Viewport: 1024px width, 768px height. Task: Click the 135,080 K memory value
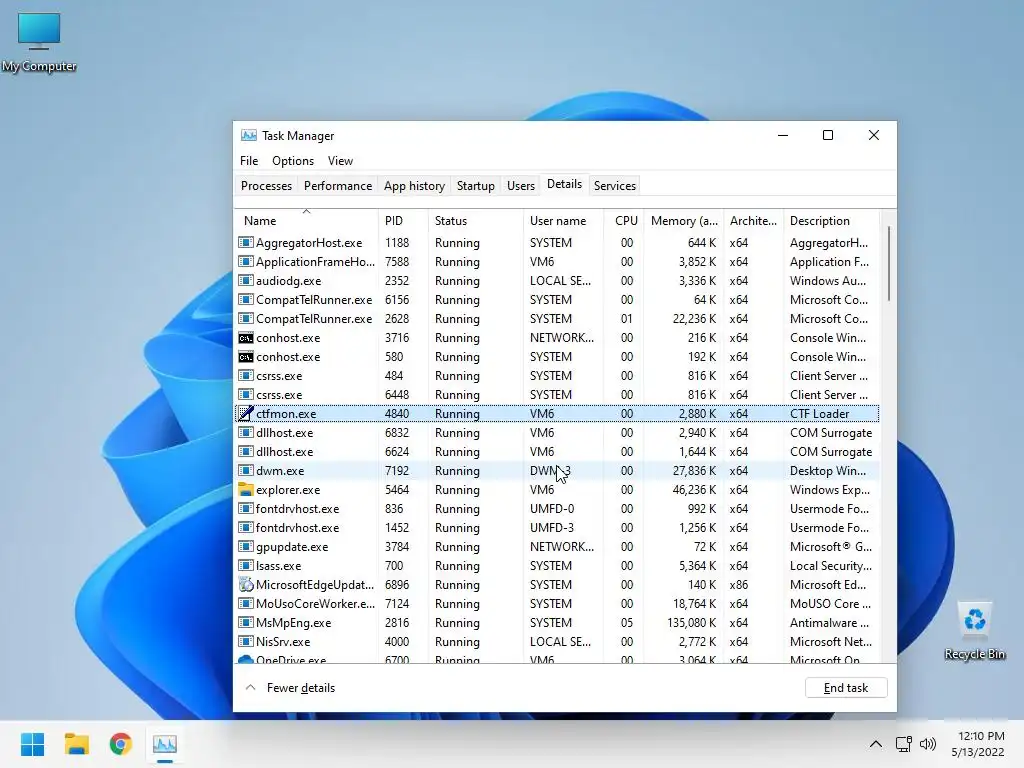pyautogui.click(x=692, y=622)
